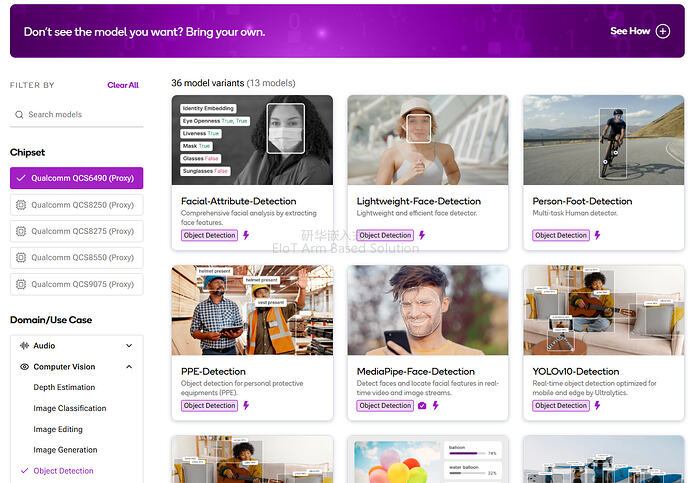Deselect the Qualcomm QCS6490 (Proxy) chipset filter
Viewport: 690px width, 483px height.
click(77, 178)
